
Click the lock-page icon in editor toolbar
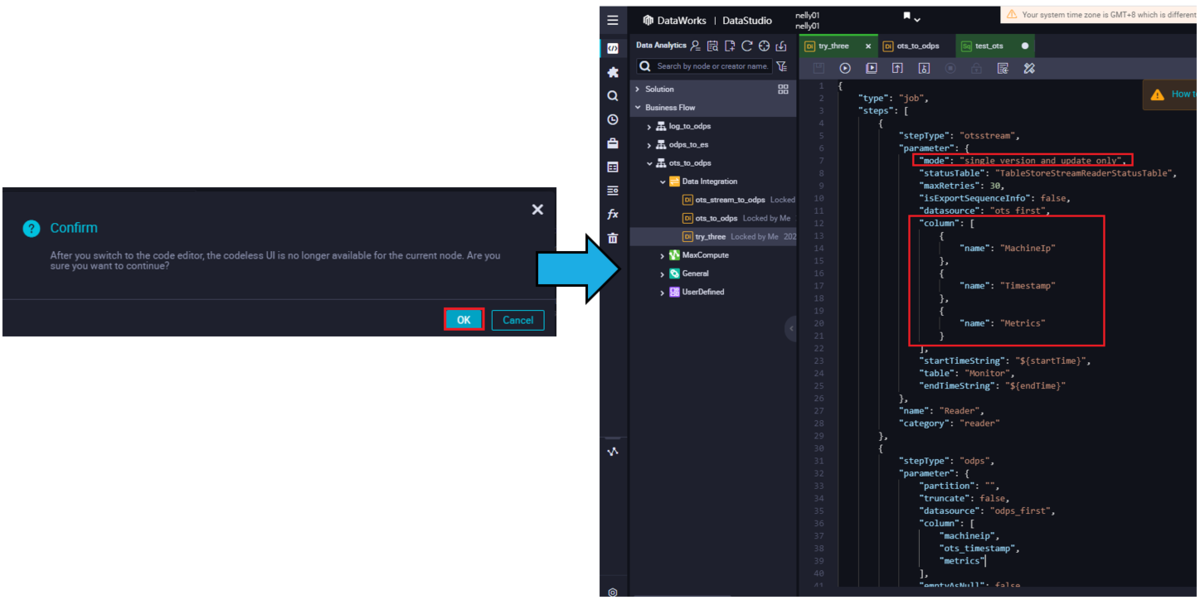point(924,68)
